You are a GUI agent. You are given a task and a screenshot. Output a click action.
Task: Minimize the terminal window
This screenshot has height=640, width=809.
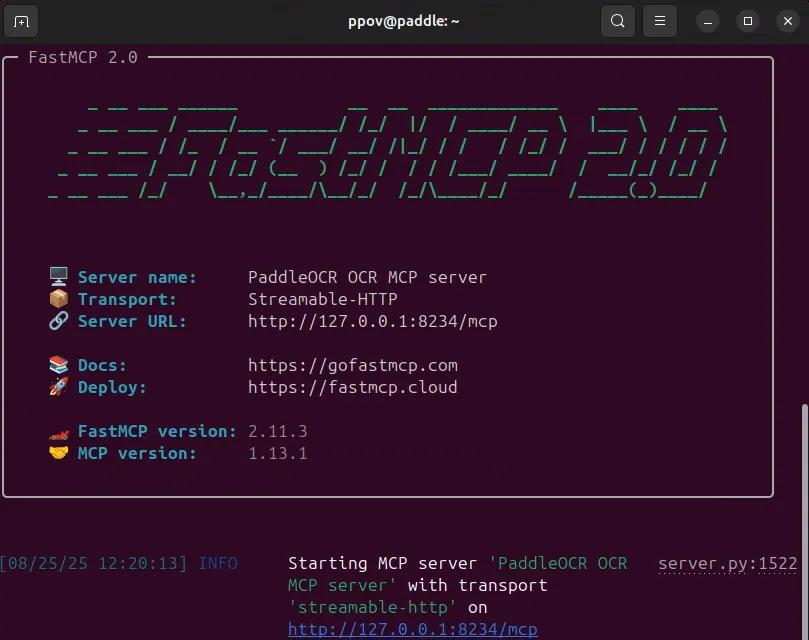(708, 21)
